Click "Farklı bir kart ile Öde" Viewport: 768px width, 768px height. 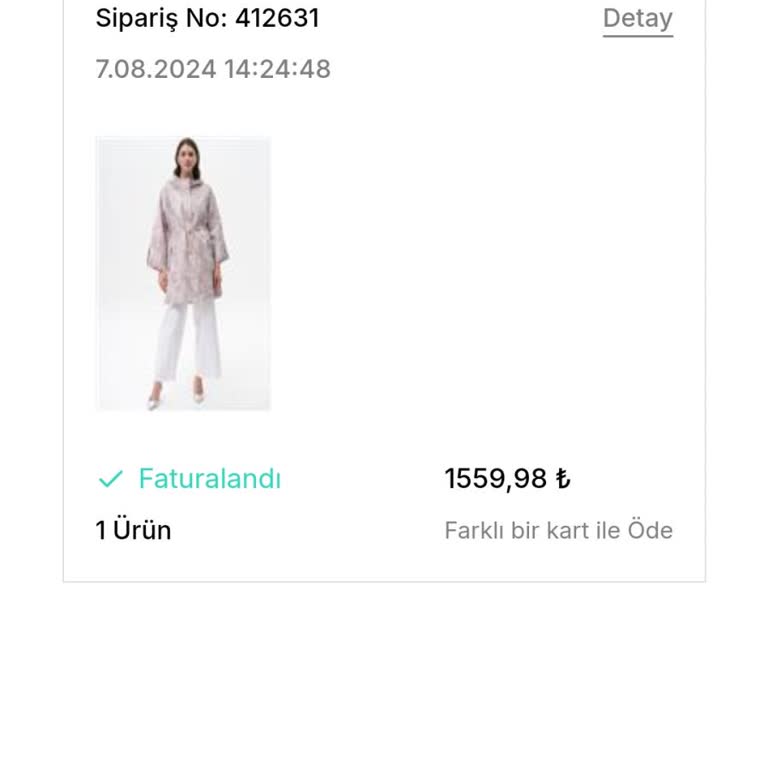pyautogui.click(x=558, y=530)
